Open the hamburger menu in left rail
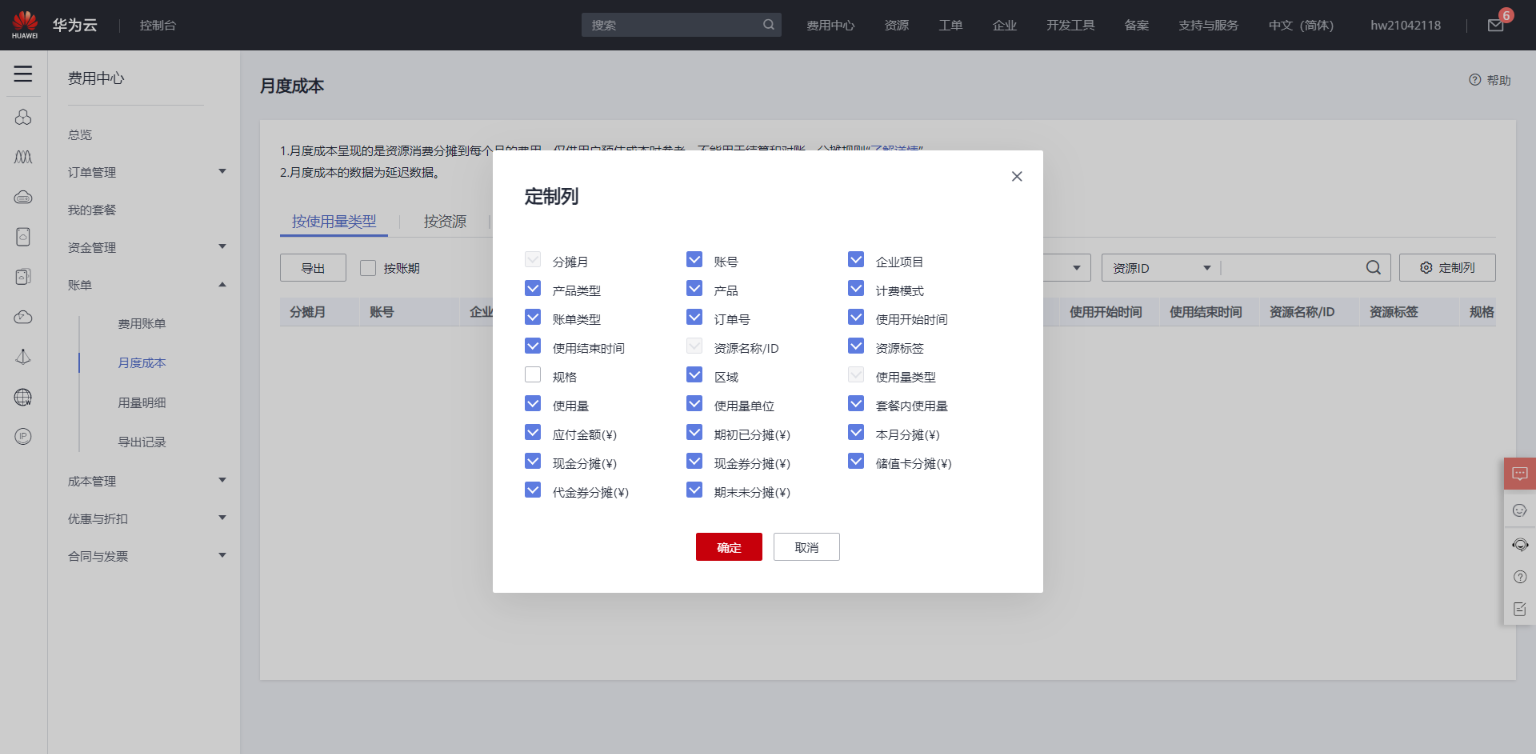The height and width of the screenshot is (754, 1536). [23, 74]
